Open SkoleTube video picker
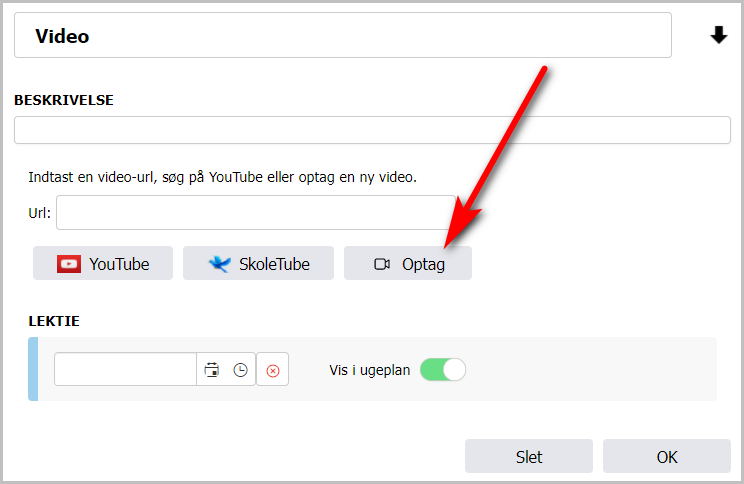The image size is (744, 484). 259,263
